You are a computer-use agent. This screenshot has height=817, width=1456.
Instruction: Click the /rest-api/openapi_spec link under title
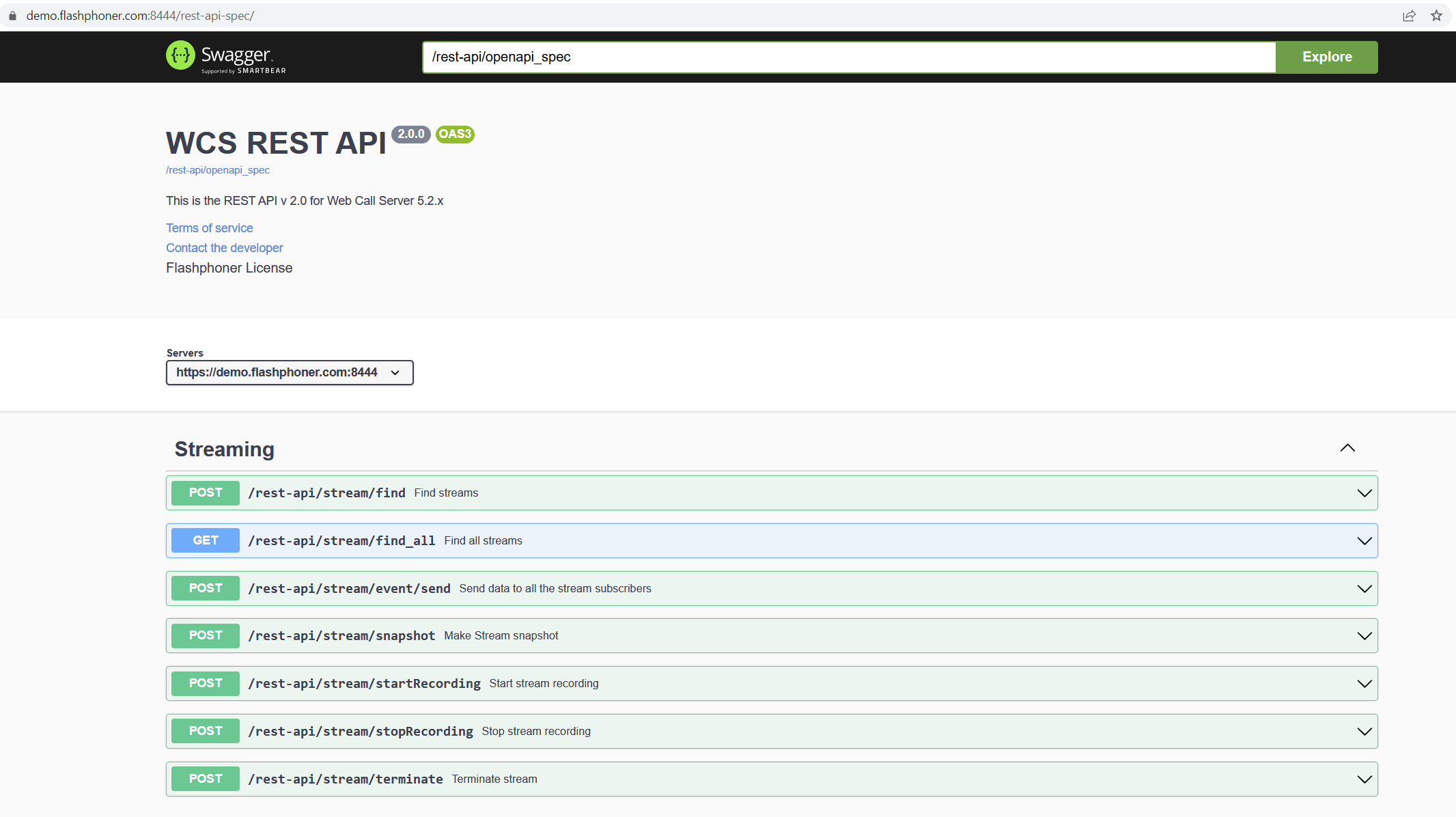coord(217,170)
